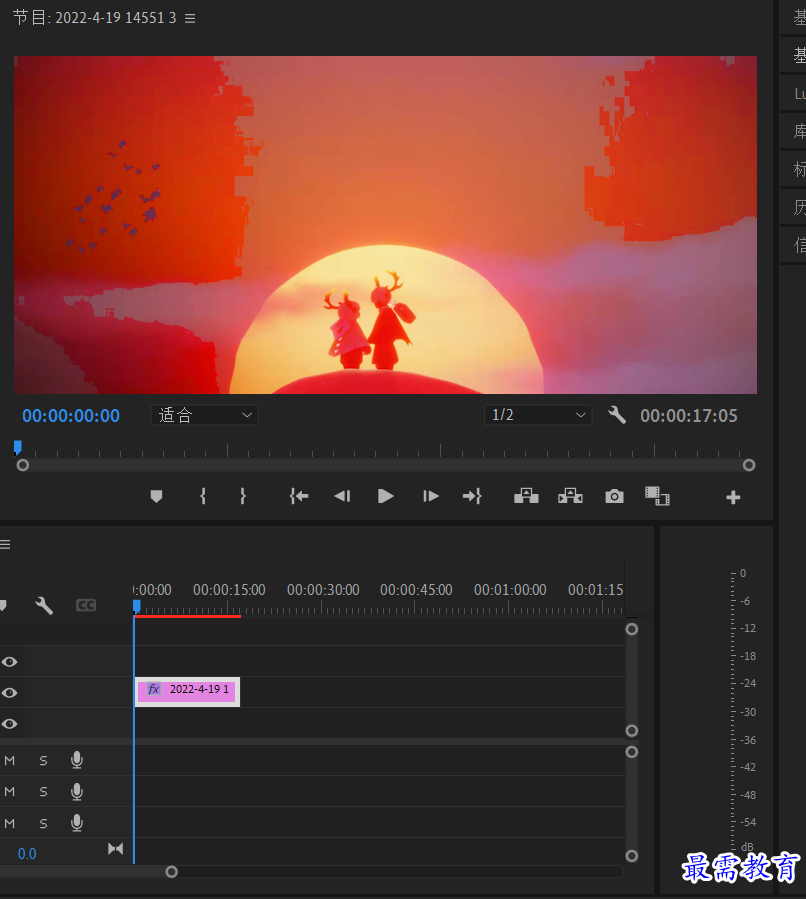Step back one frame
Image resolution: width=806 pixels, height=899 pixels.
(x=342, y=496)
